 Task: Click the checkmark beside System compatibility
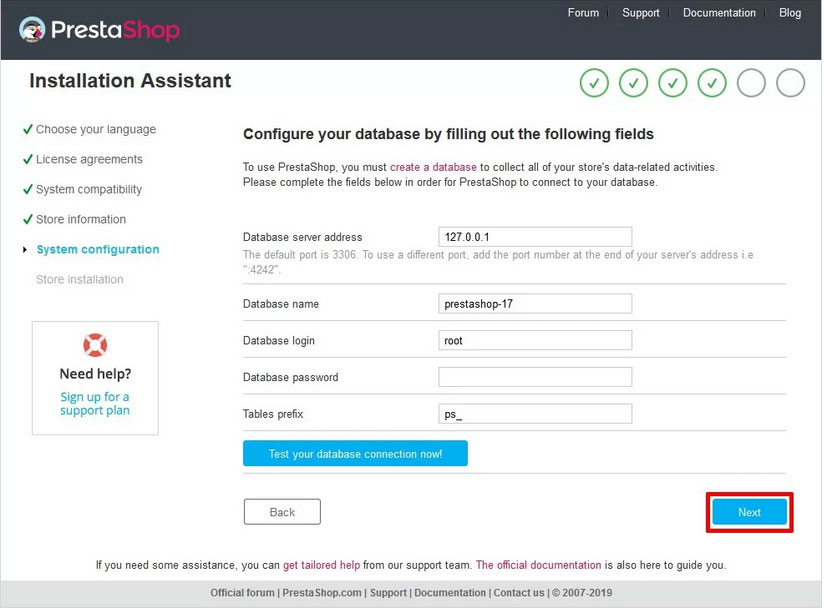[x=28, y=189]
